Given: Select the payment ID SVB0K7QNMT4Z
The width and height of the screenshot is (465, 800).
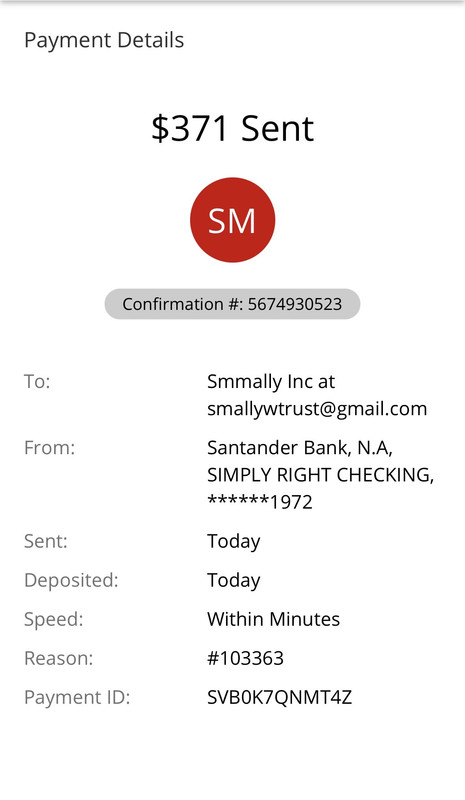Looking at the screenshot, I should 280,697.
